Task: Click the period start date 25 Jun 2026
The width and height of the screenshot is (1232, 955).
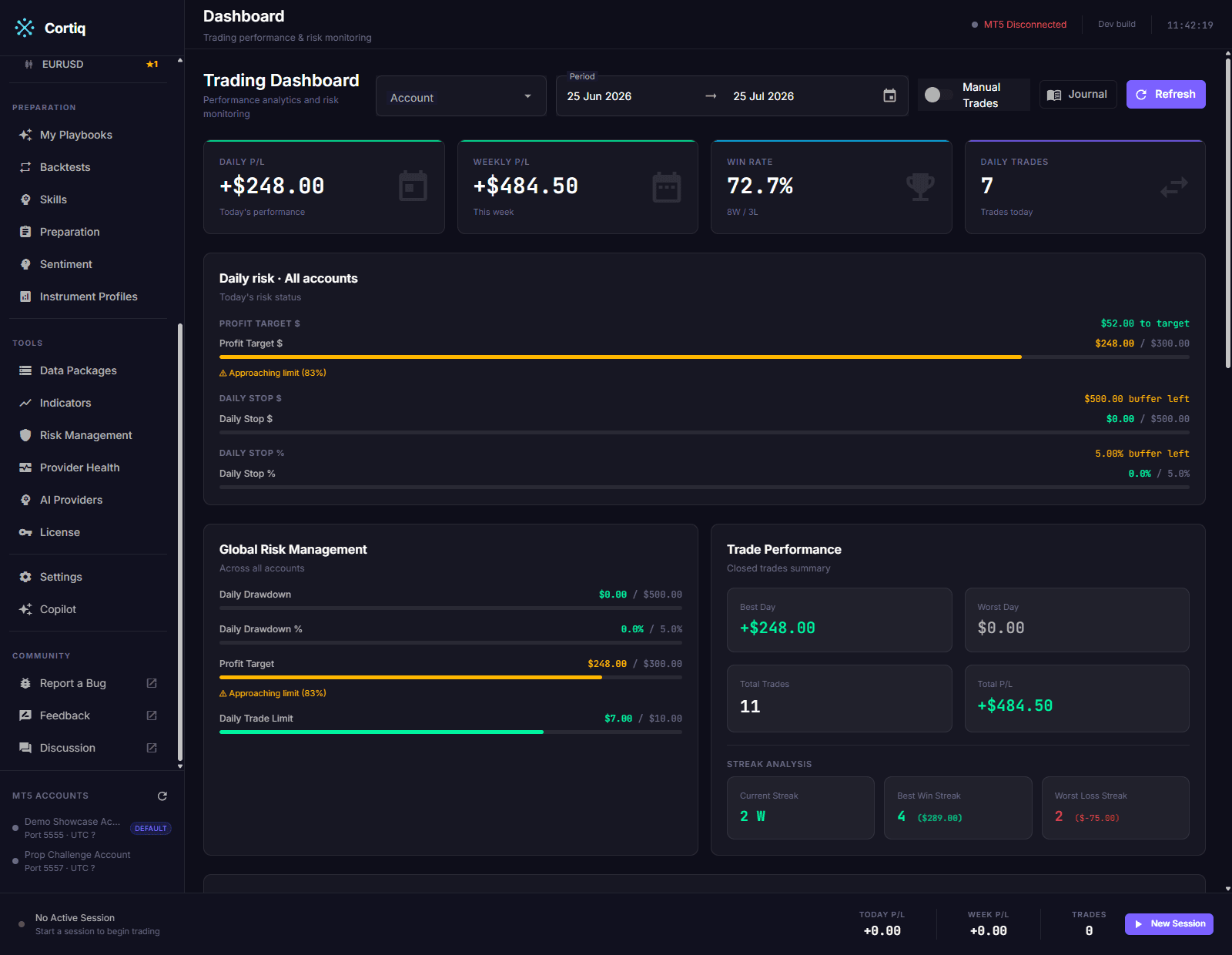Action: 599,96
